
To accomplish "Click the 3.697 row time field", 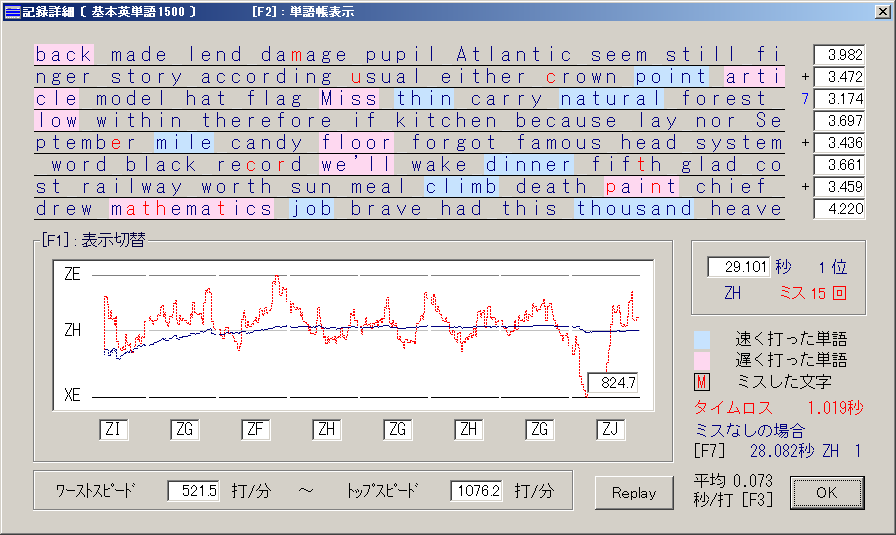I will [x=839, y=121].
